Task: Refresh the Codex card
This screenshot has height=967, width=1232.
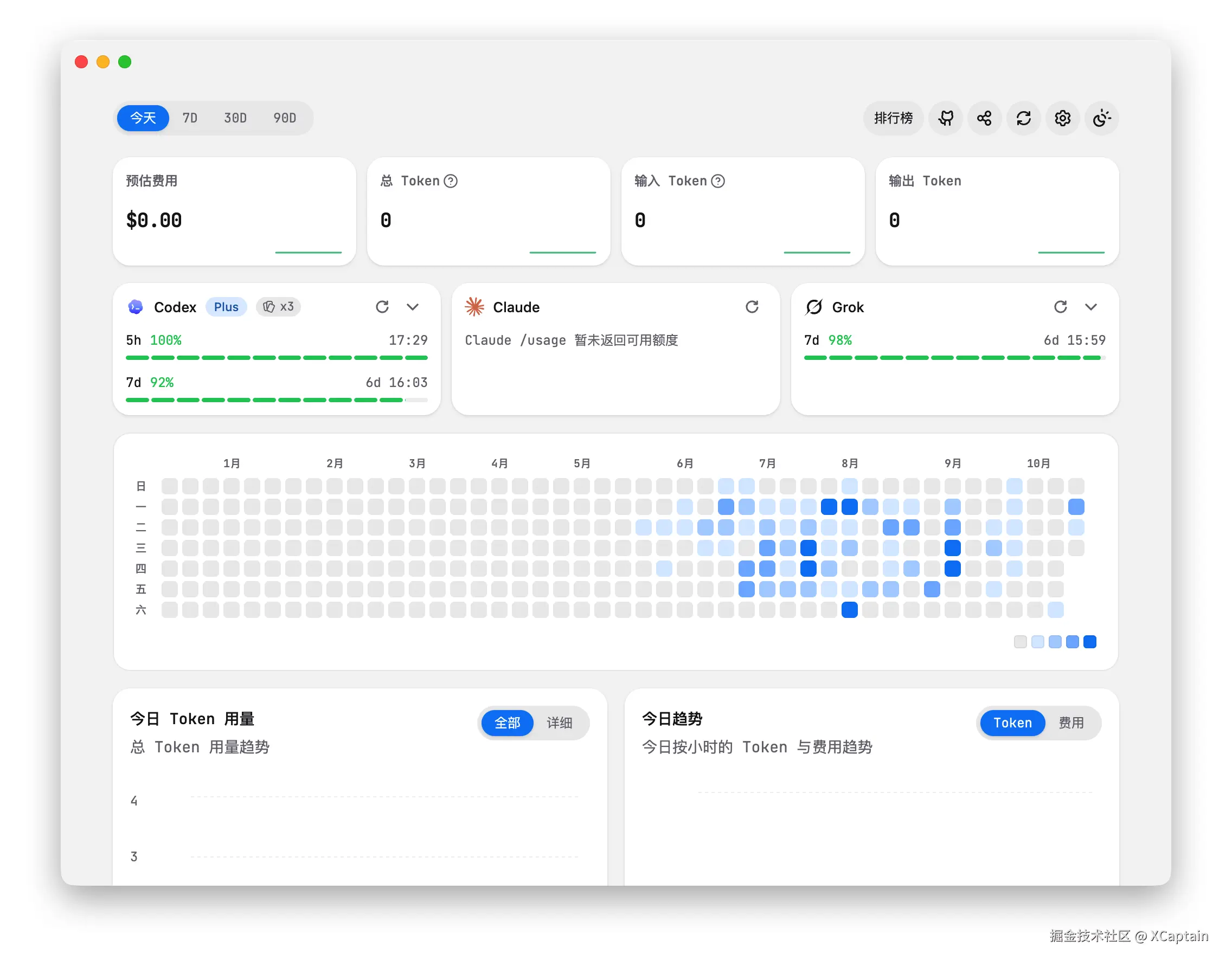Action: pos(382,306)
